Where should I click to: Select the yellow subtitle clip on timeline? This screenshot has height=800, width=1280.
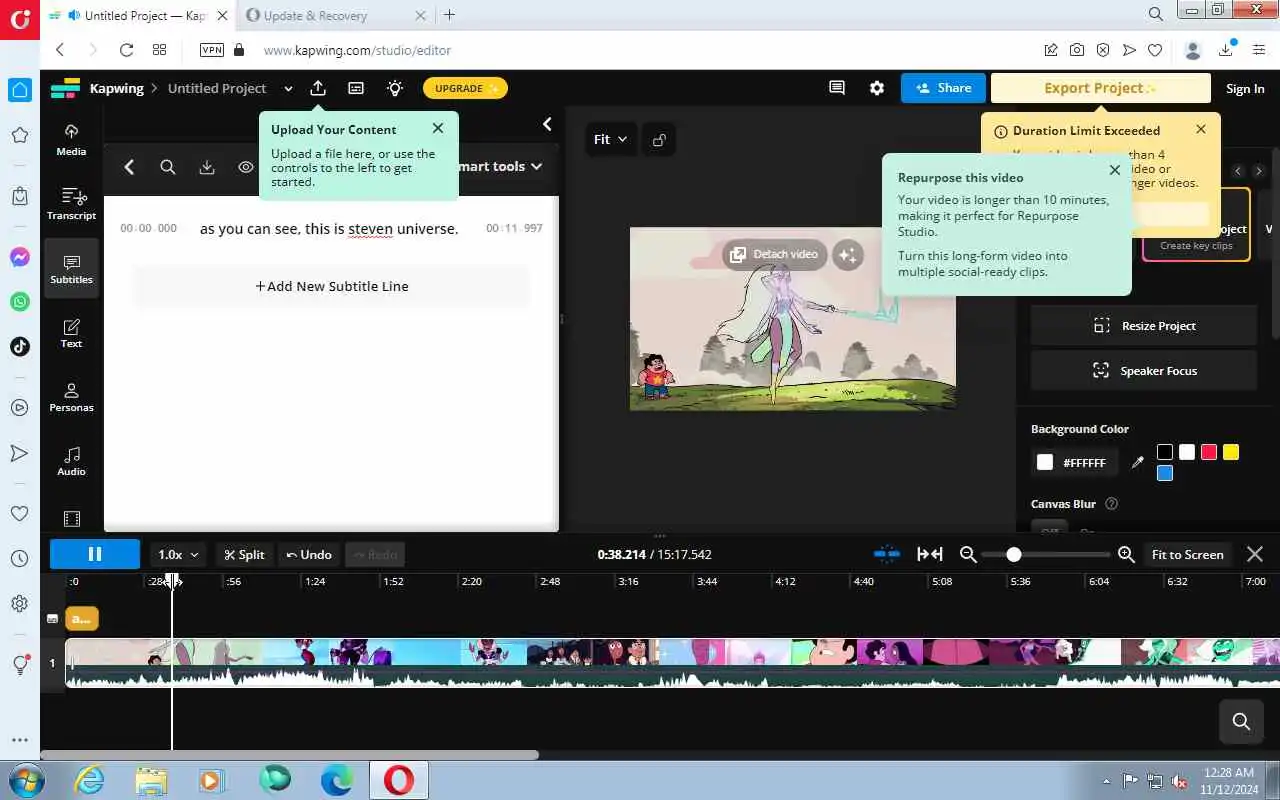coord(82,619)
